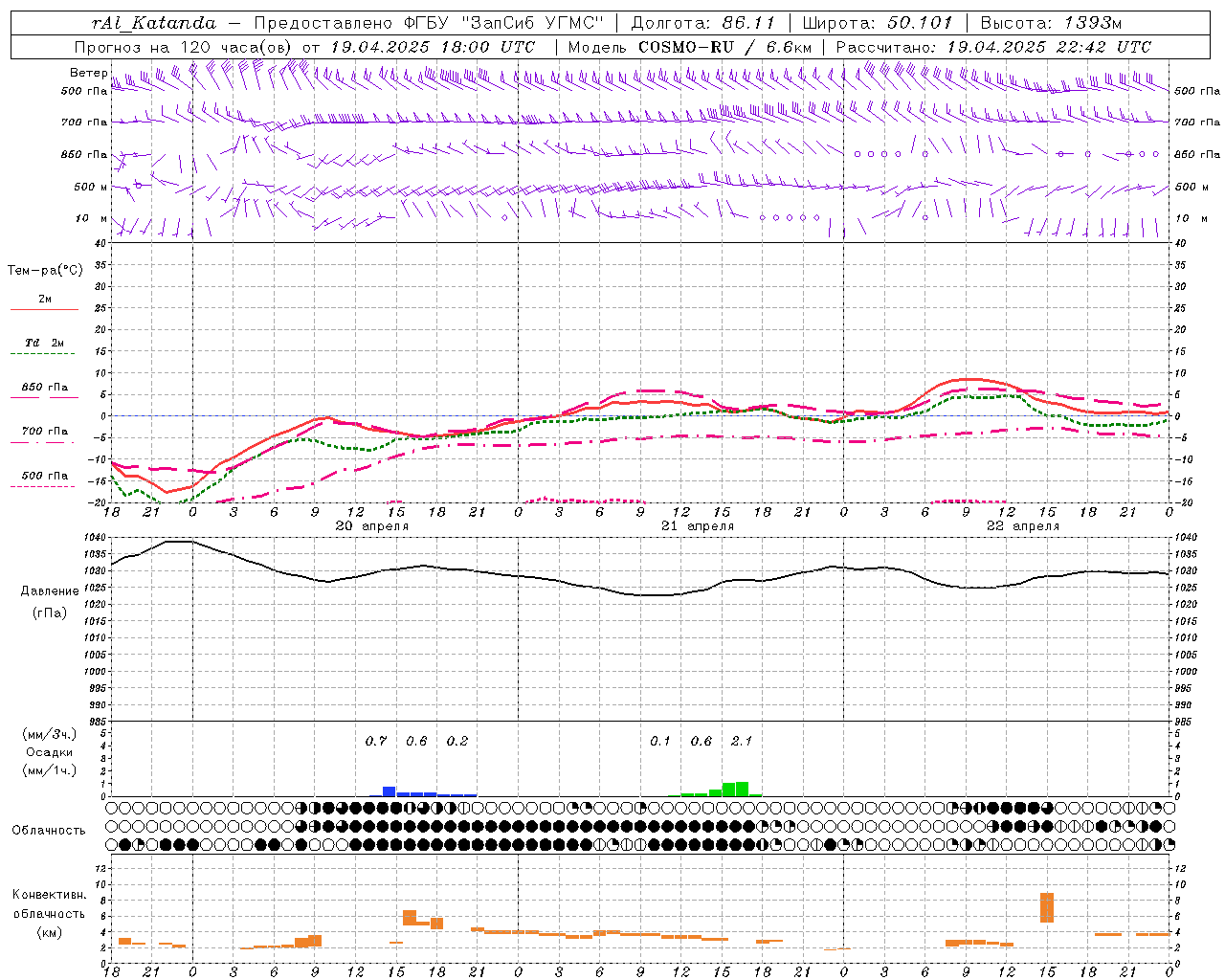Click the text ФГБУ "ЗапСиб УГМС"
The height and width of the screenshot is (980, 1225).
point(501,23)
